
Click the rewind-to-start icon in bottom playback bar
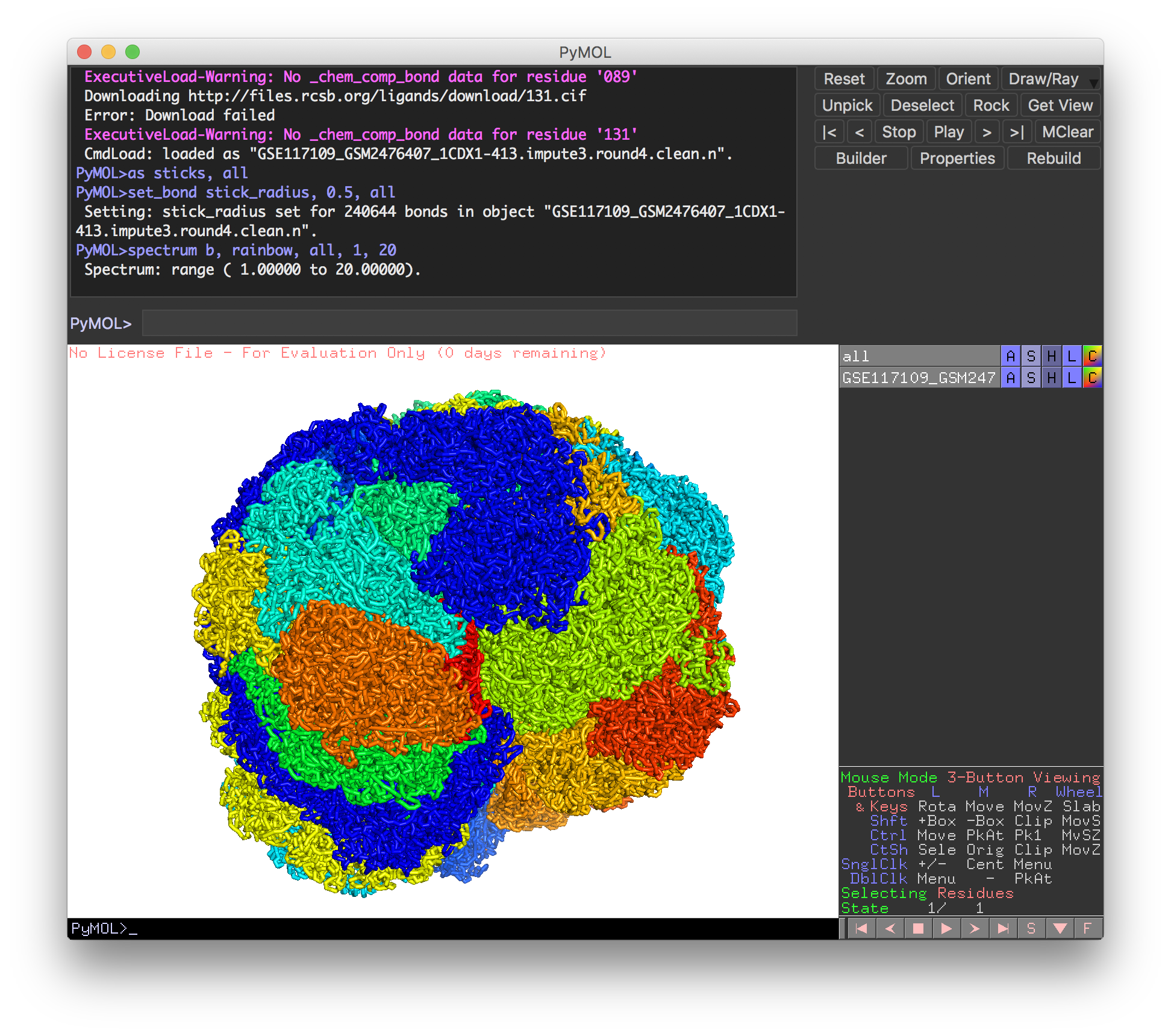[x=861, y=928]
